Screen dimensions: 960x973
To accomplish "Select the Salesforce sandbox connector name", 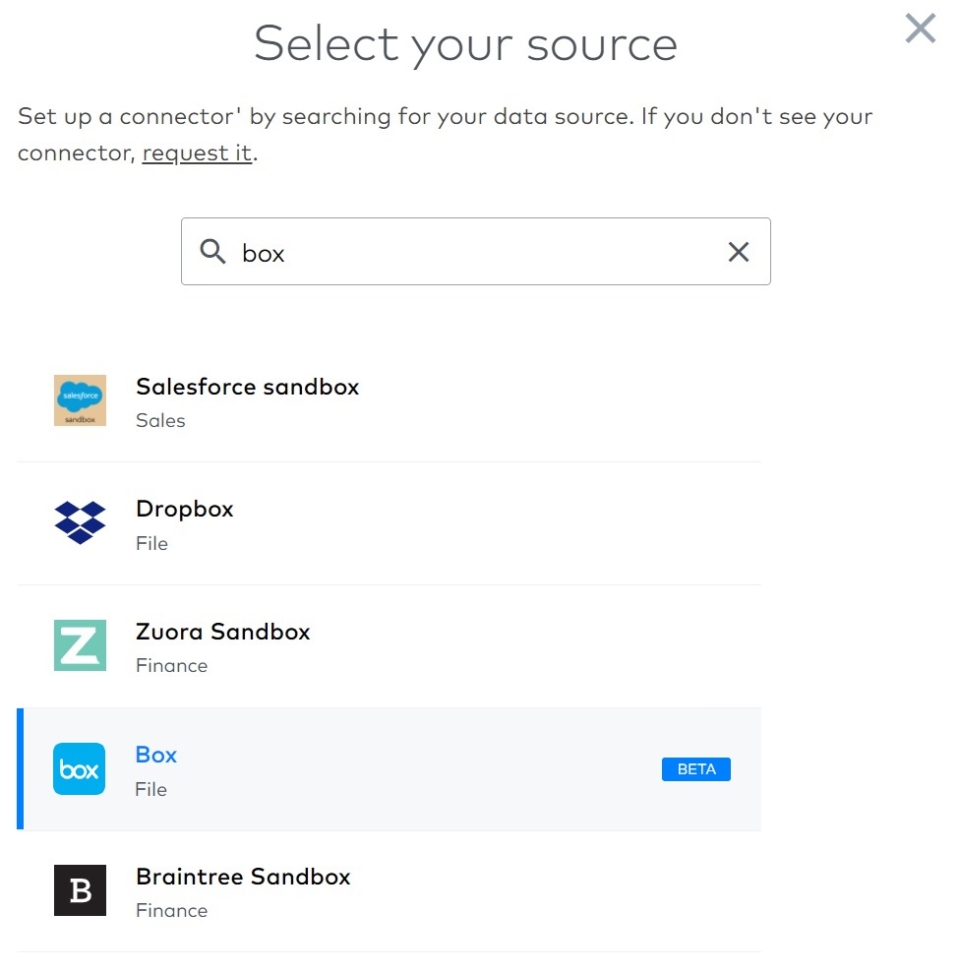I will 247,387.
